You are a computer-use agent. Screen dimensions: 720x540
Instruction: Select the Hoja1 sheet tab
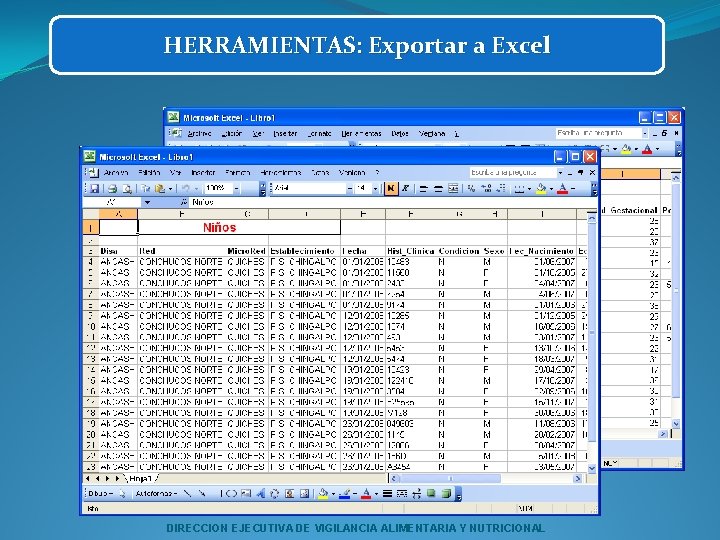[140, 479]
